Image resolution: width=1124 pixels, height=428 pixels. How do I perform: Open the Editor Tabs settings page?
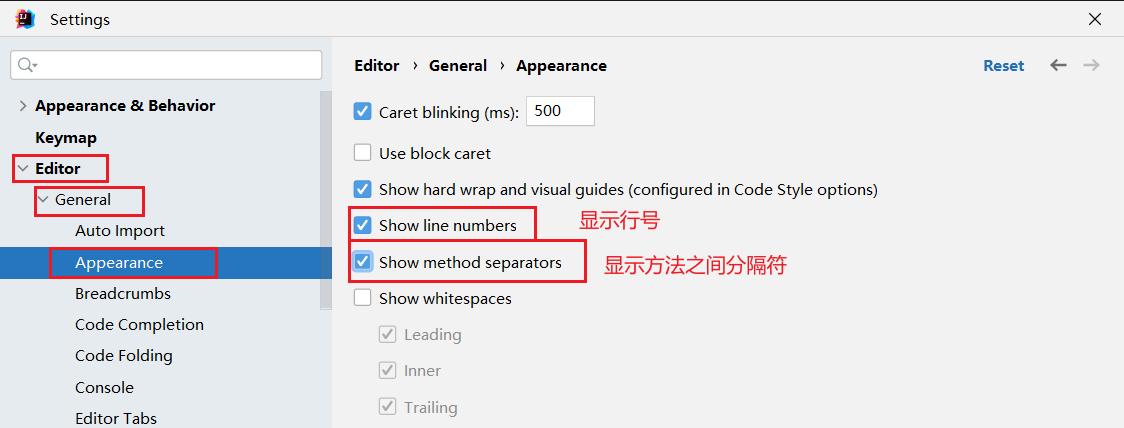click(x=116, y=418)
